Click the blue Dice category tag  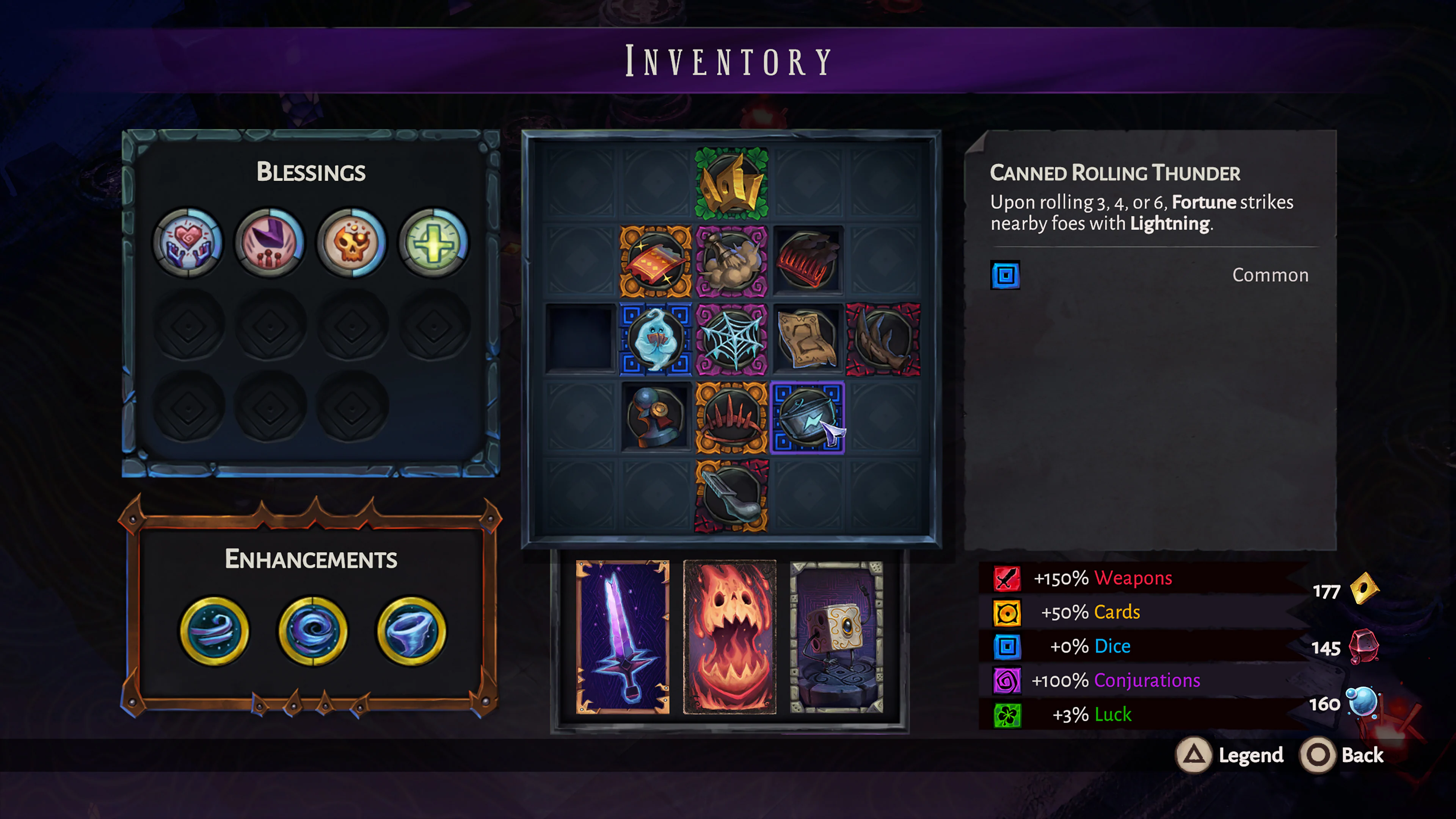coord(1005,275)
